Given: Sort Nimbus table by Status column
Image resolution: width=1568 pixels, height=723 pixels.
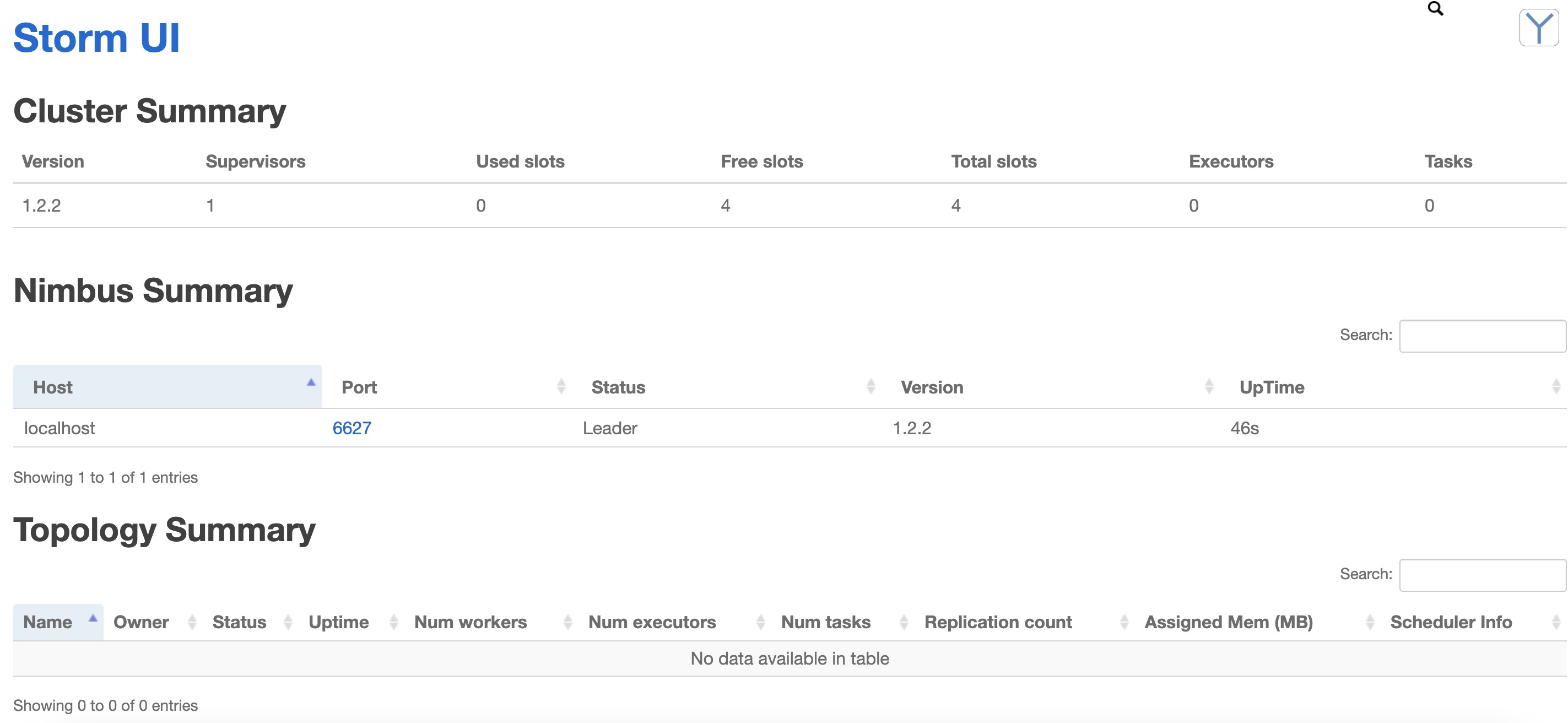Looking at the screenshot, I should [727, 387].
